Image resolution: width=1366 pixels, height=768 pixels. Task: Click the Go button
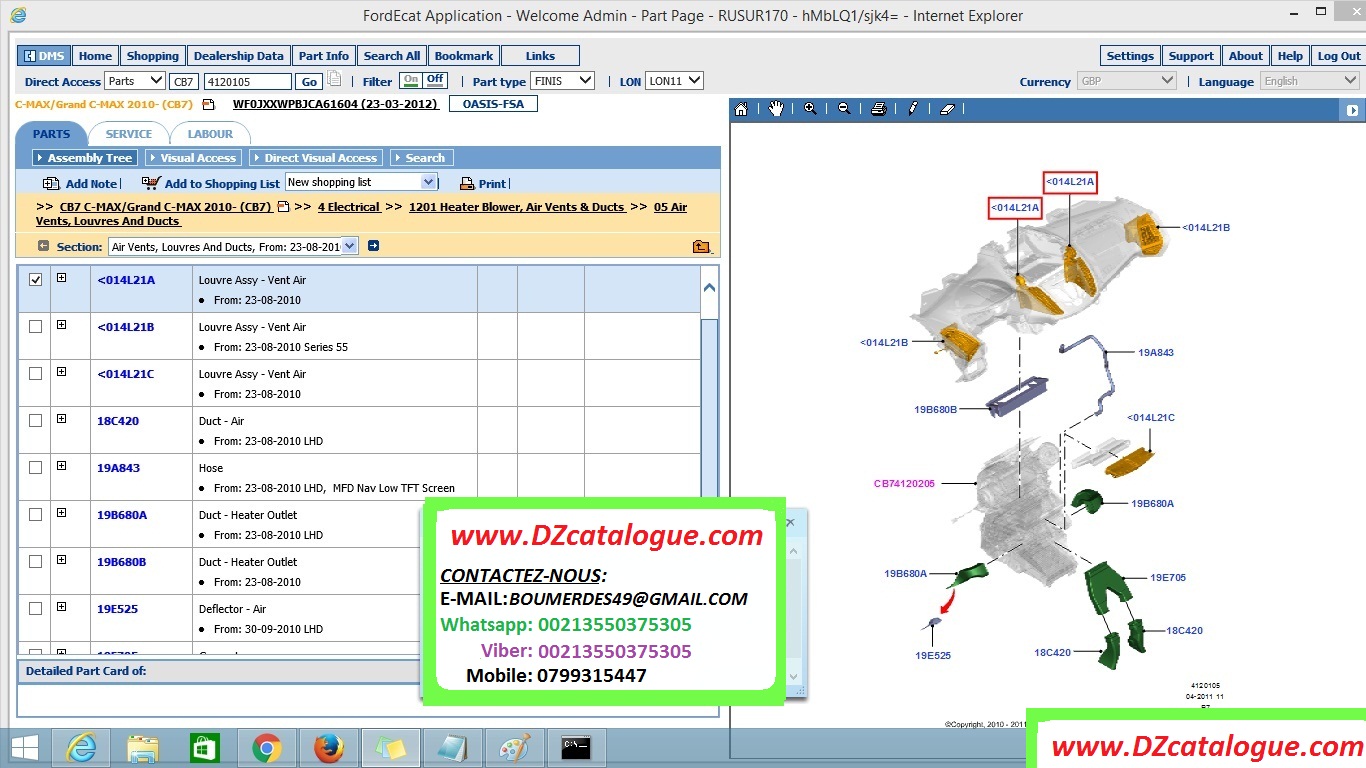309,82
